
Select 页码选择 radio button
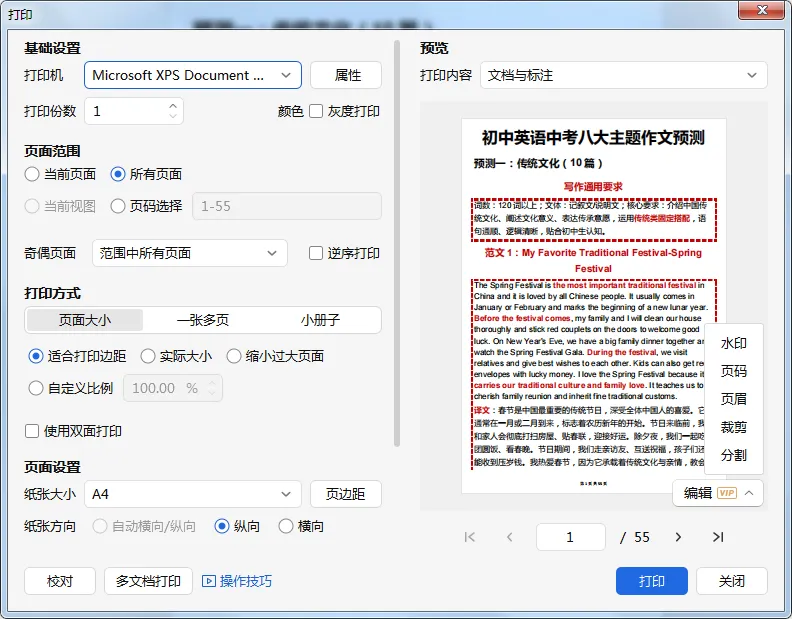(x=118, y=206)
